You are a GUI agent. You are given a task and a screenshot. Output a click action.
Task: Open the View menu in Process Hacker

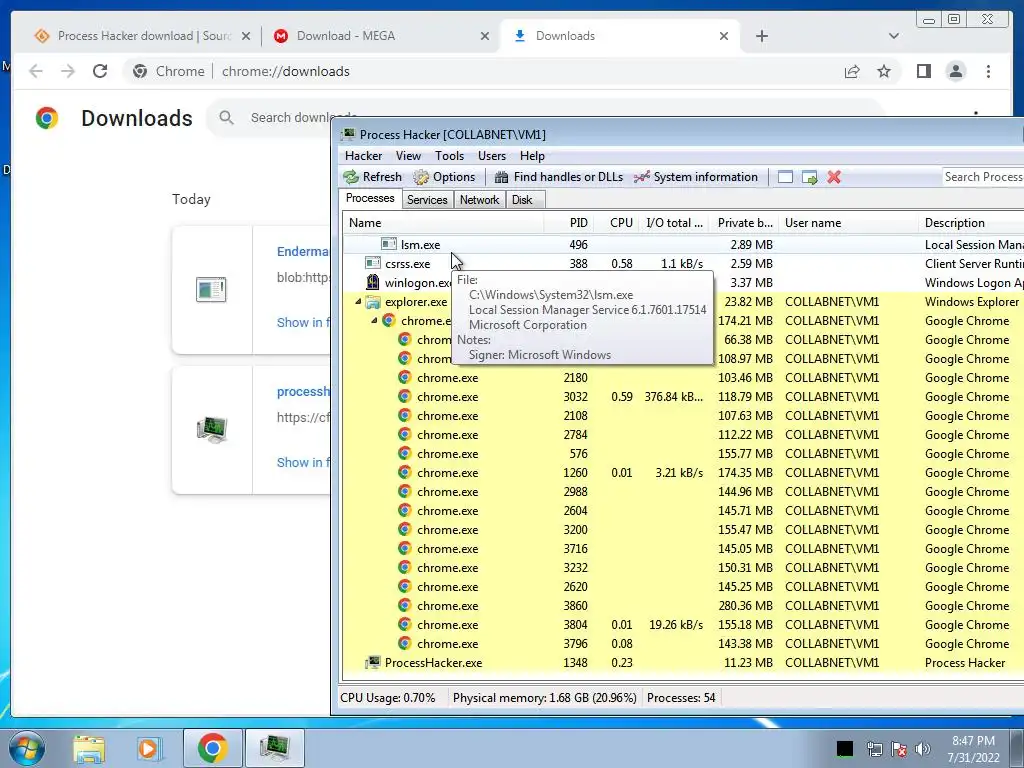[408, 156]
